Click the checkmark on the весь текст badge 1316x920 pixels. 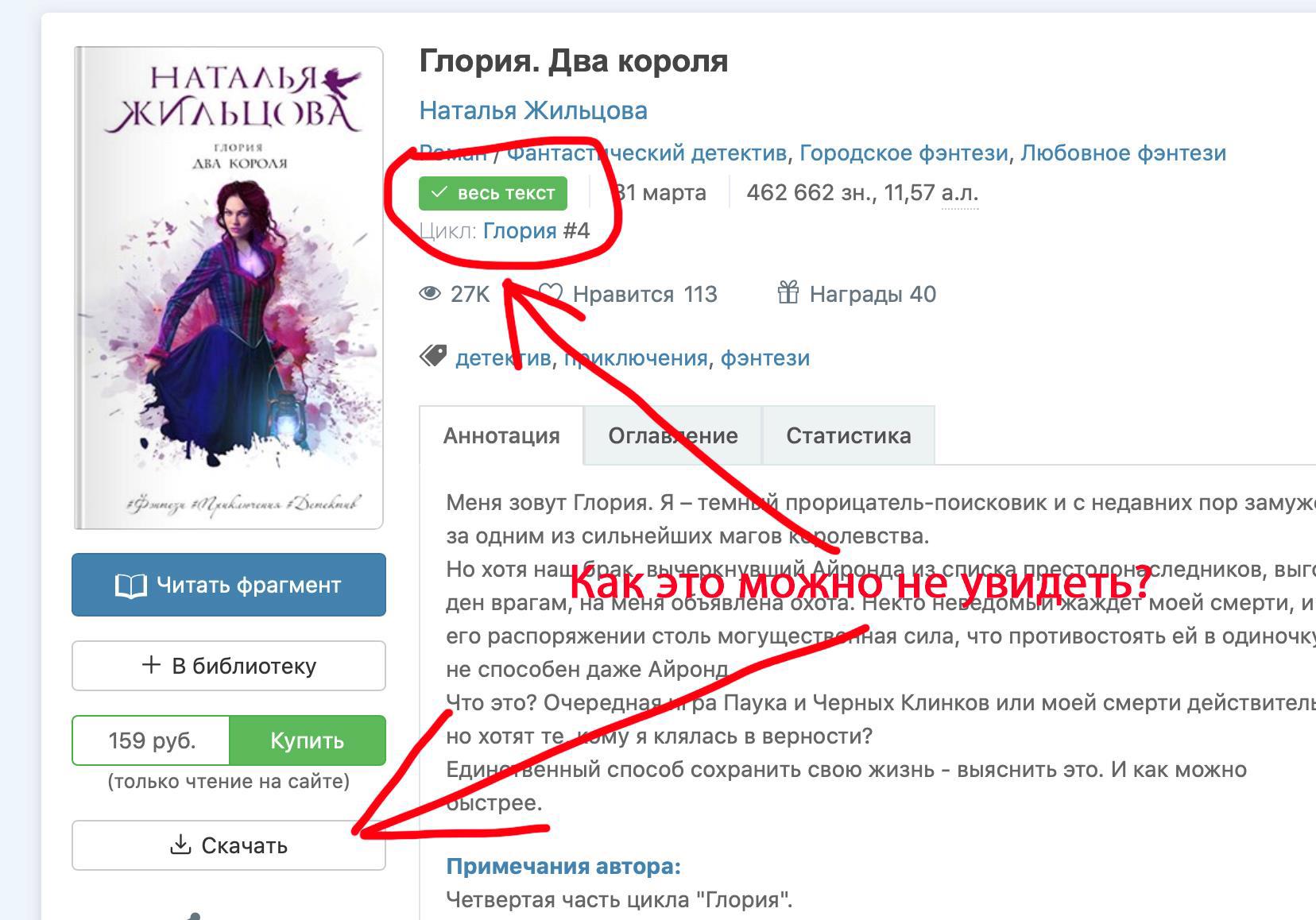[x=439, y=192]
